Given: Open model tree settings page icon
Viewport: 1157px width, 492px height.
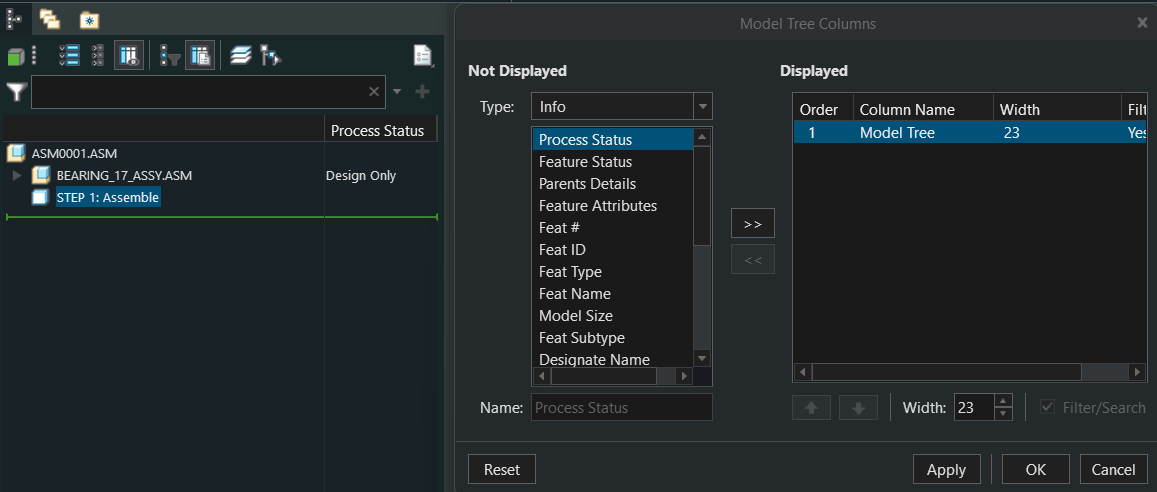Looking at the screenshot, I should (x=423, y=56).
